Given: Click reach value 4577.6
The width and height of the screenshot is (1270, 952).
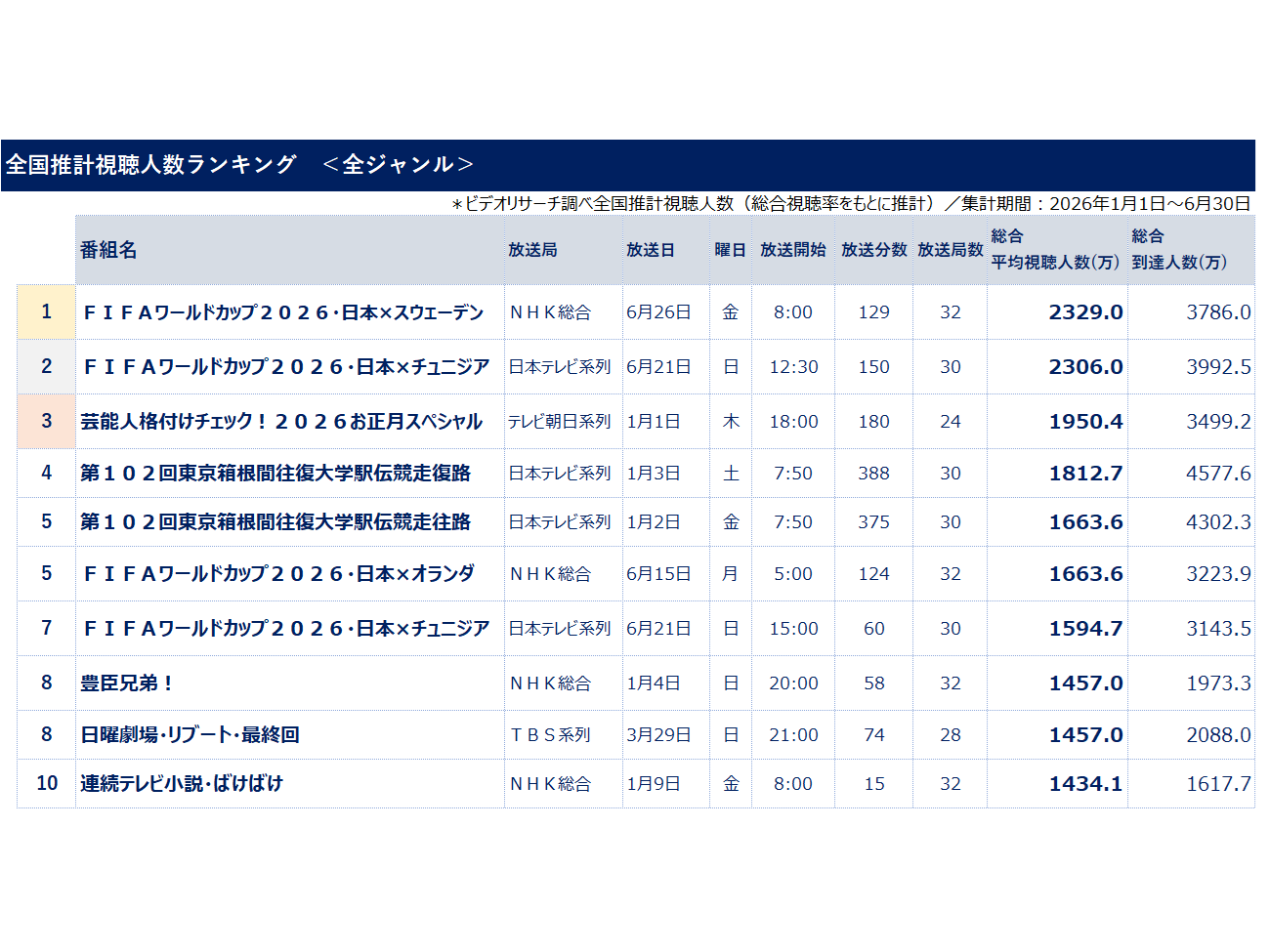Looking at the screenshot, I should click(1218, 474).
